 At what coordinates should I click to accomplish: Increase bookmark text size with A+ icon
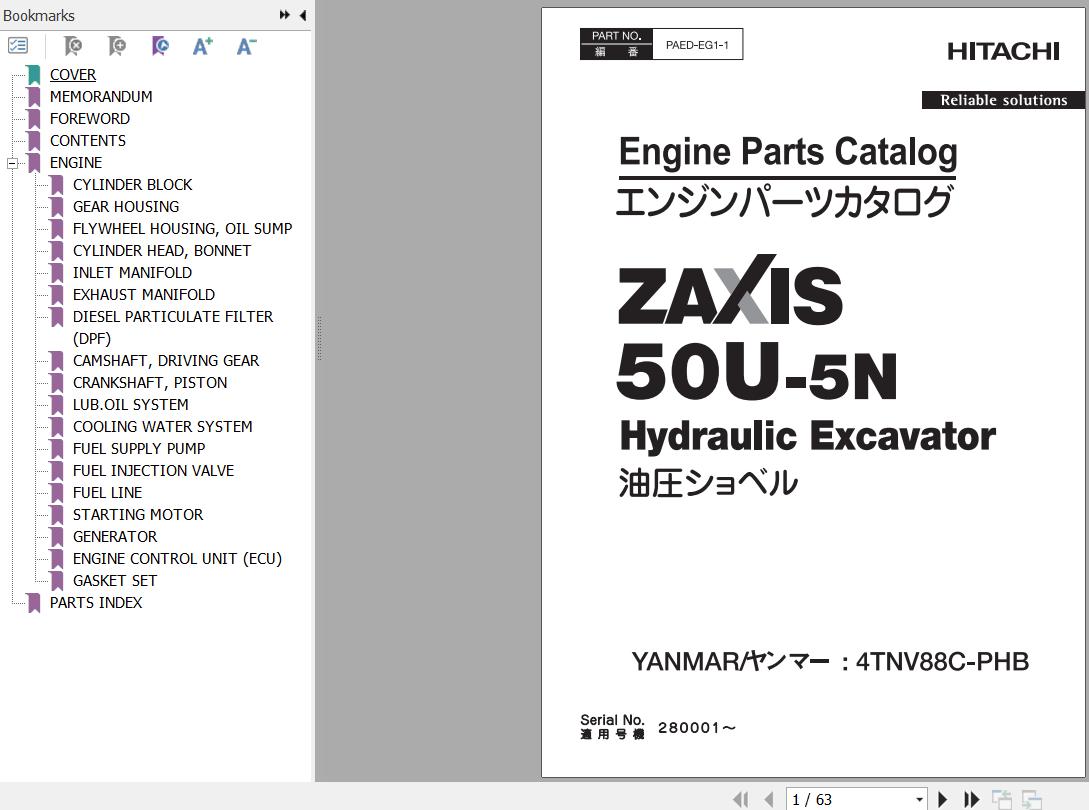[x=202, y=46]
